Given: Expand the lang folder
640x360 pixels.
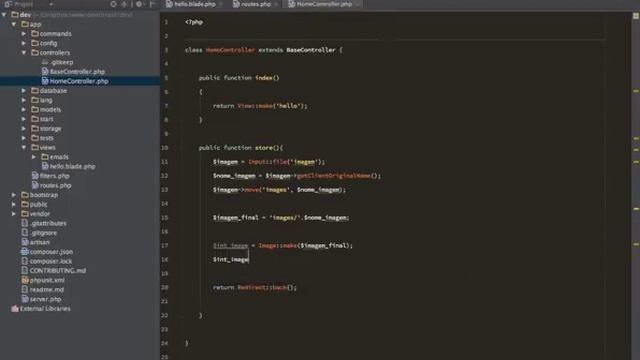Looking at the screenshot, I should point(24,100).
